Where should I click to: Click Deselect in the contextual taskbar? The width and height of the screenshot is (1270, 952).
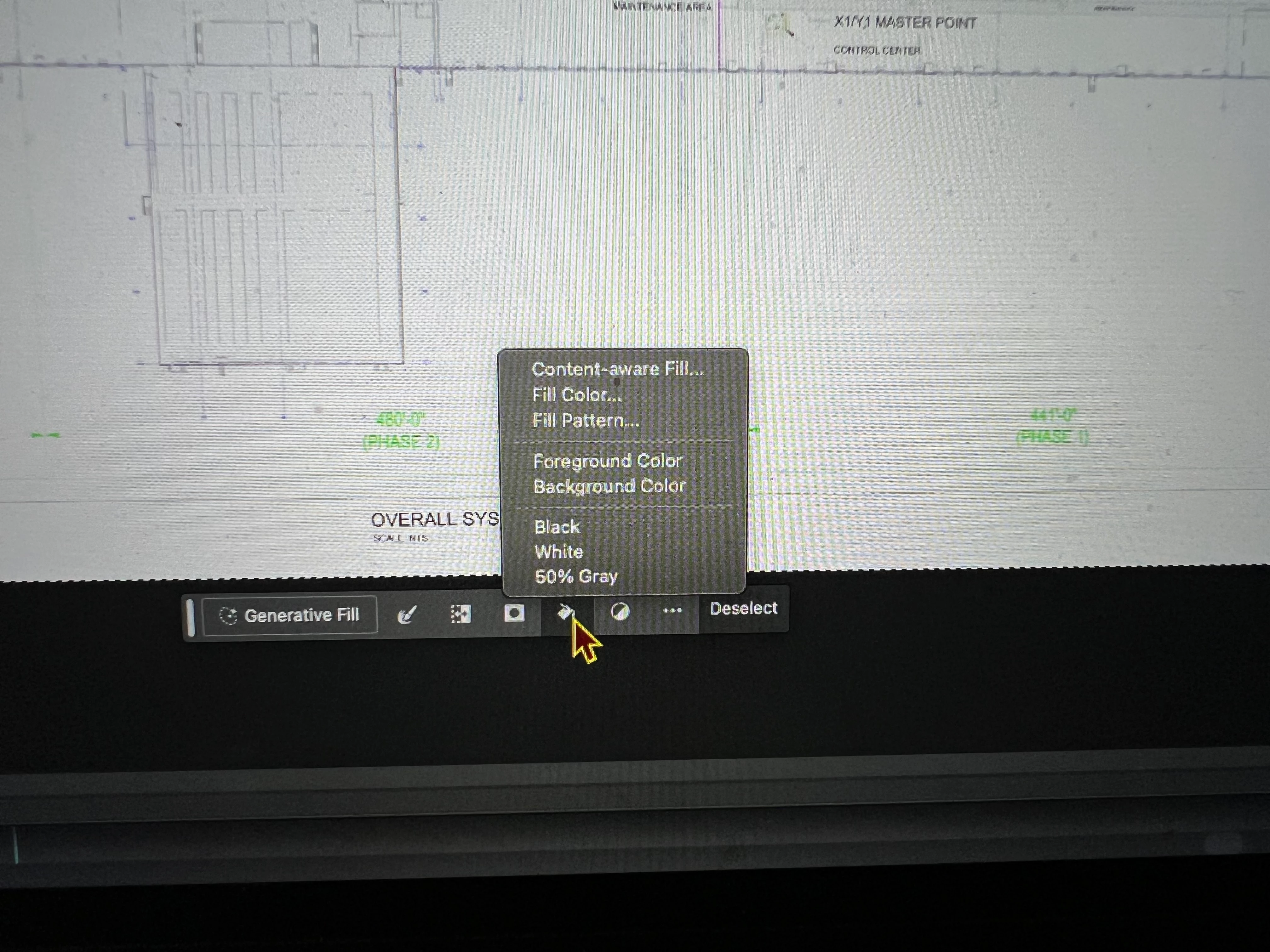pos(744,608)
